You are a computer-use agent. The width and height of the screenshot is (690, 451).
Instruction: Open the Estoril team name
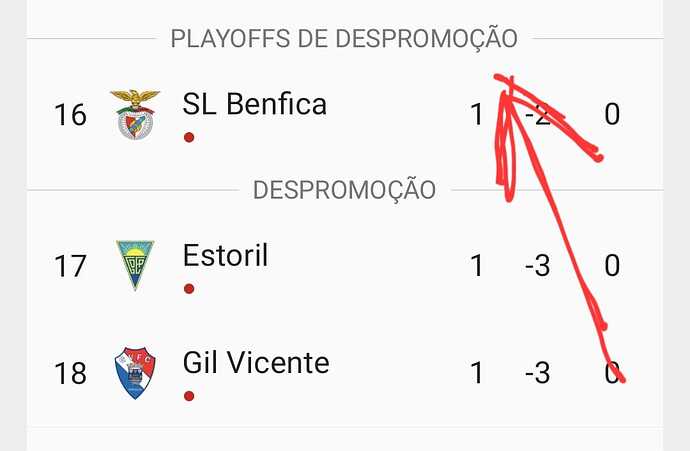tap(225, 255)
